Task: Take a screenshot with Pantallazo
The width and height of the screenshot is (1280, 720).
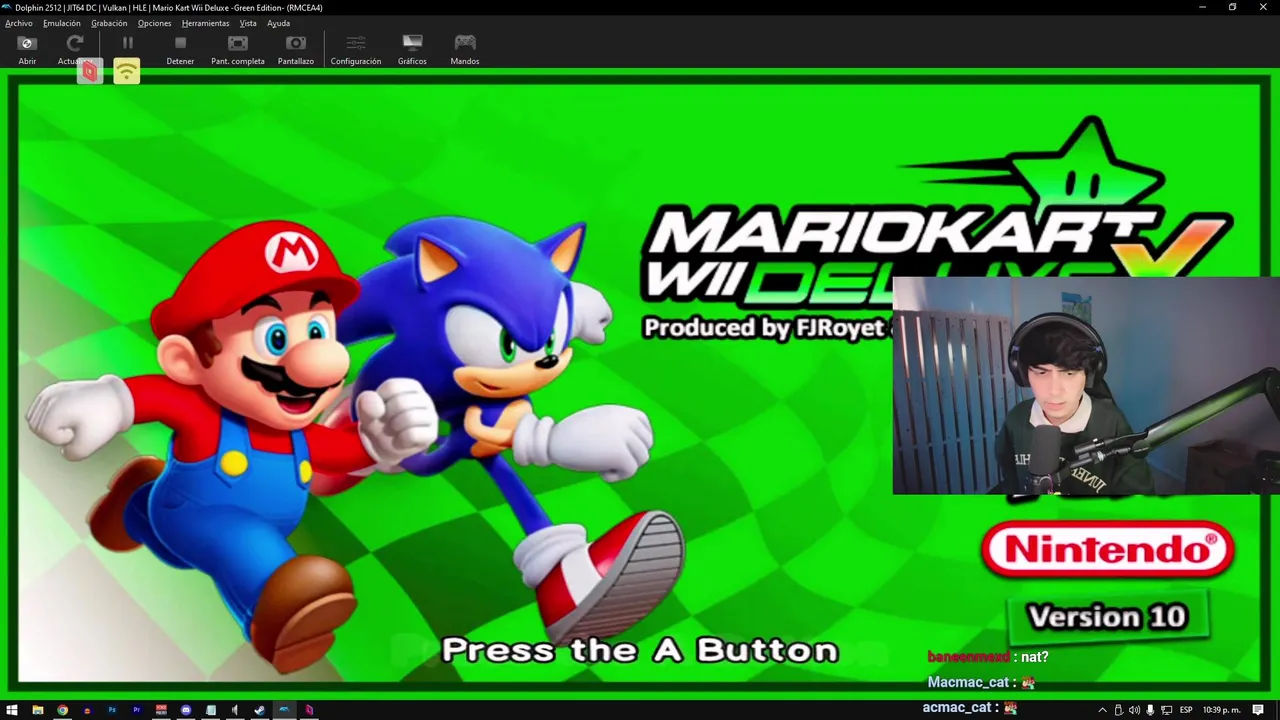Action: (x=296, y=49)
